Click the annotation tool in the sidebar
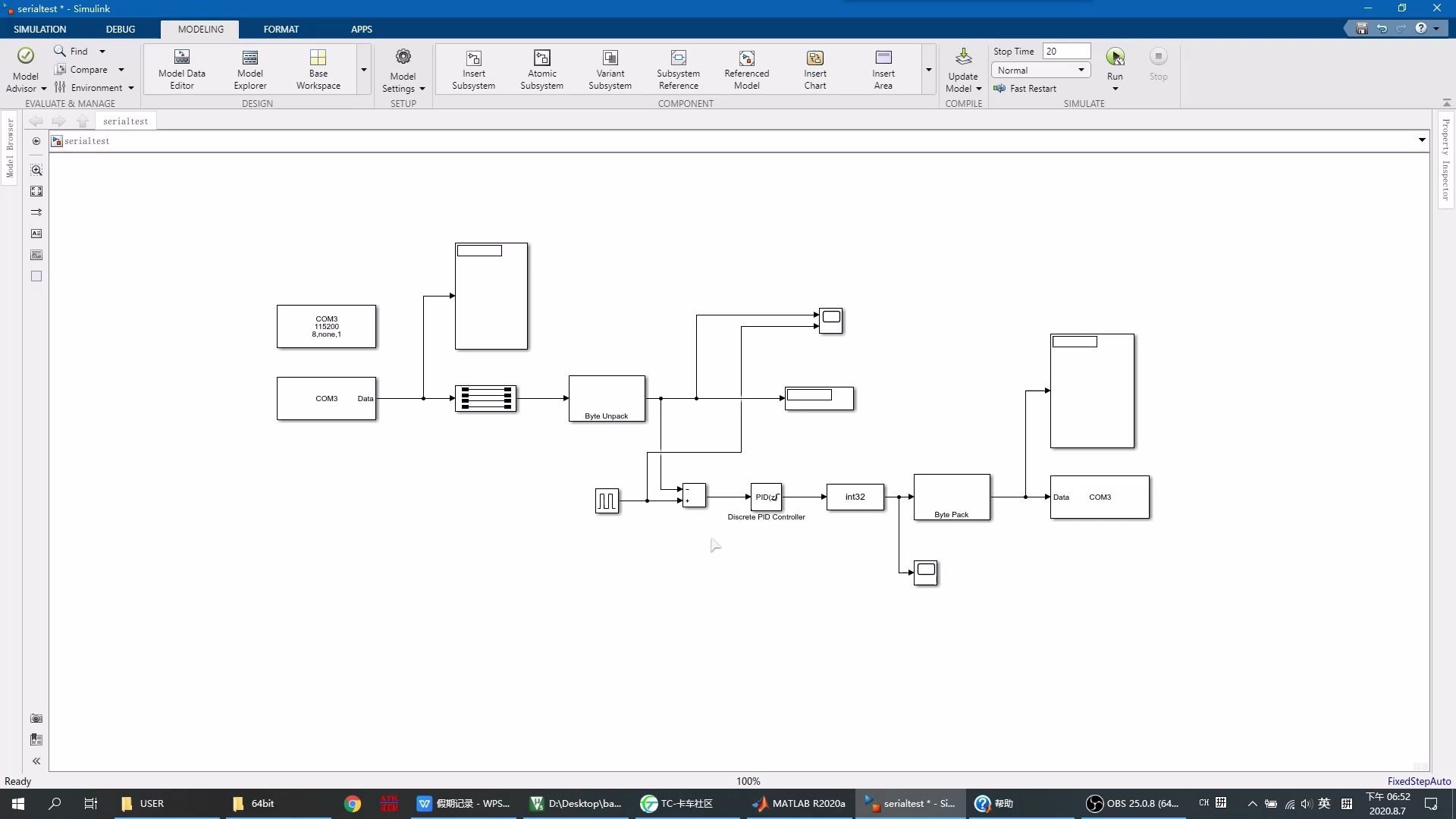 click(x=36, y=234)
